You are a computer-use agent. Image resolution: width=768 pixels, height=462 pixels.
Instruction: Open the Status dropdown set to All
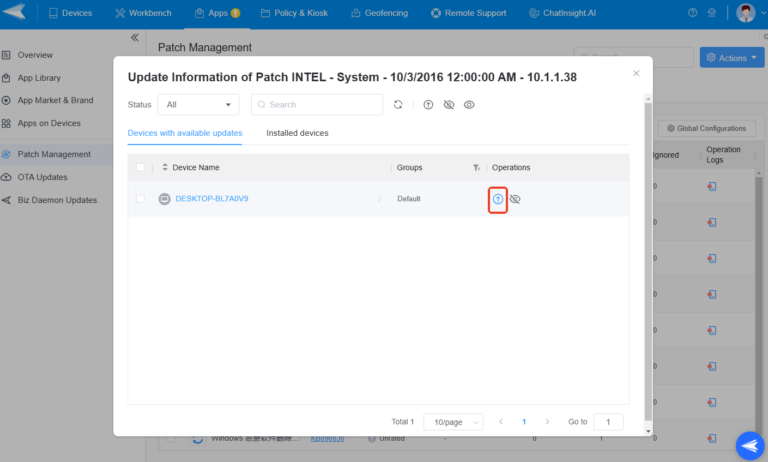(x=198, y=104)
